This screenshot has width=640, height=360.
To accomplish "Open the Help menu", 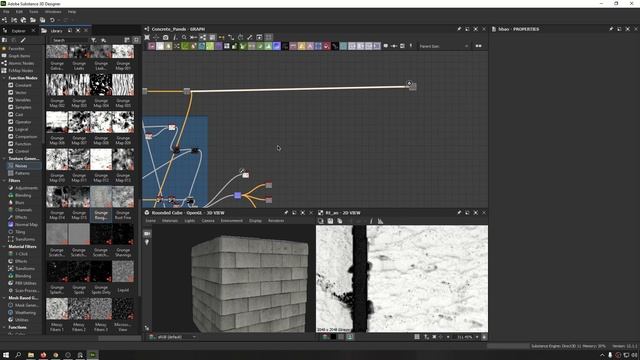I will (72, 12).
